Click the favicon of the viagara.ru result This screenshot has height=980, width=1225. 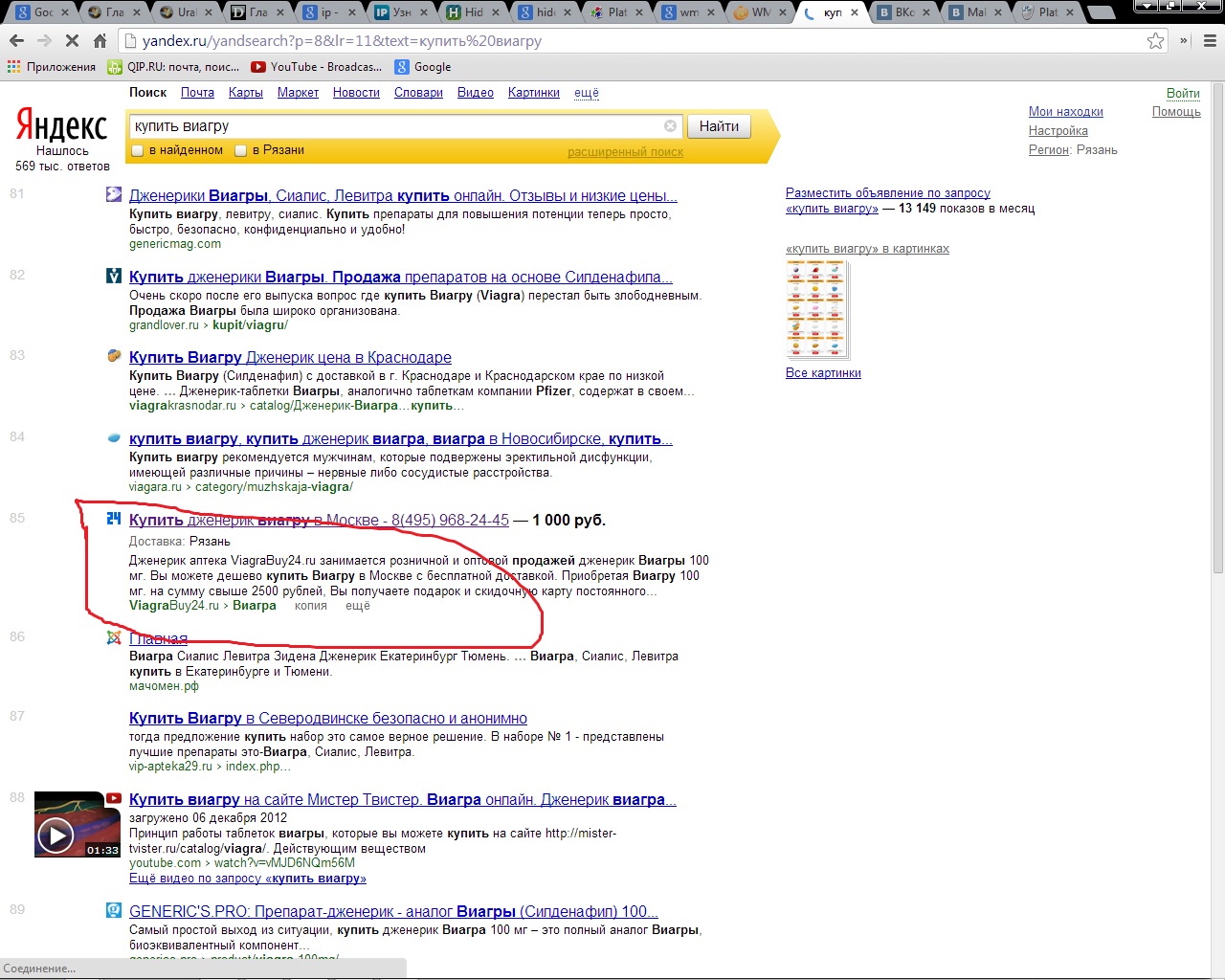(x=114, y=438)
